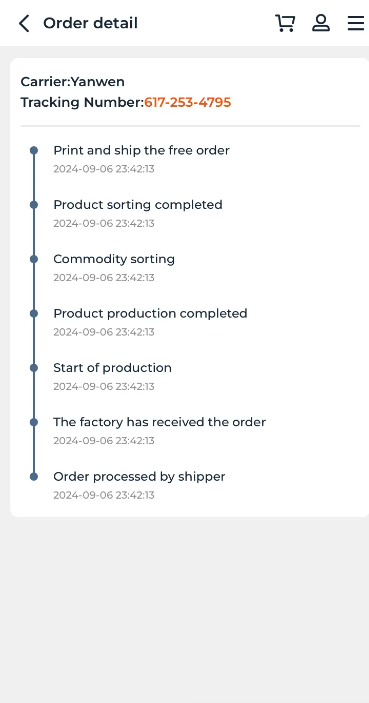Click the Print and ship timeline dot
This screenshot has width=369, height=703.
[x=34, y=151]
